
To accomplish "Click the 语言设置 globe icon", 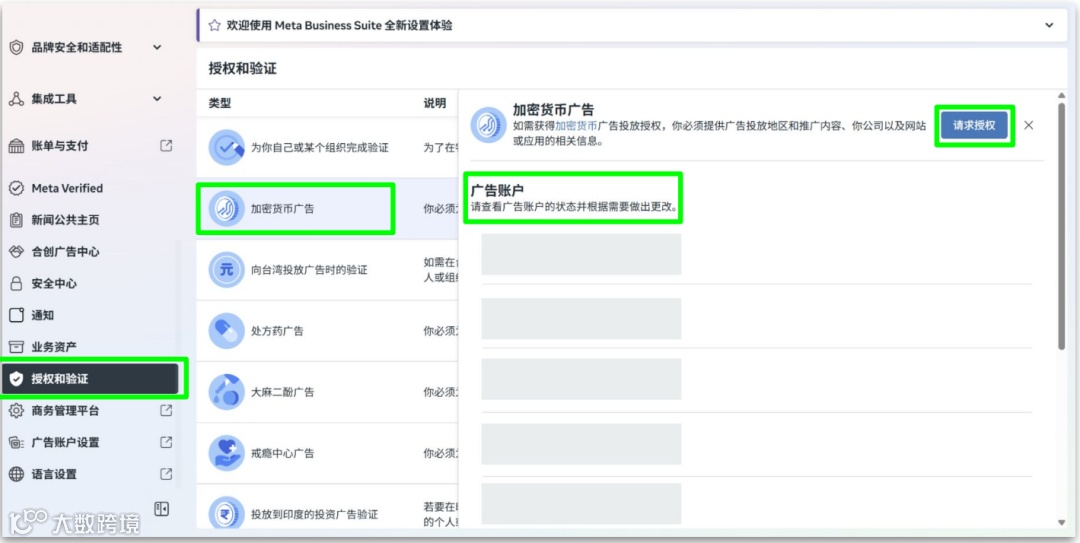I will point(17,474).
